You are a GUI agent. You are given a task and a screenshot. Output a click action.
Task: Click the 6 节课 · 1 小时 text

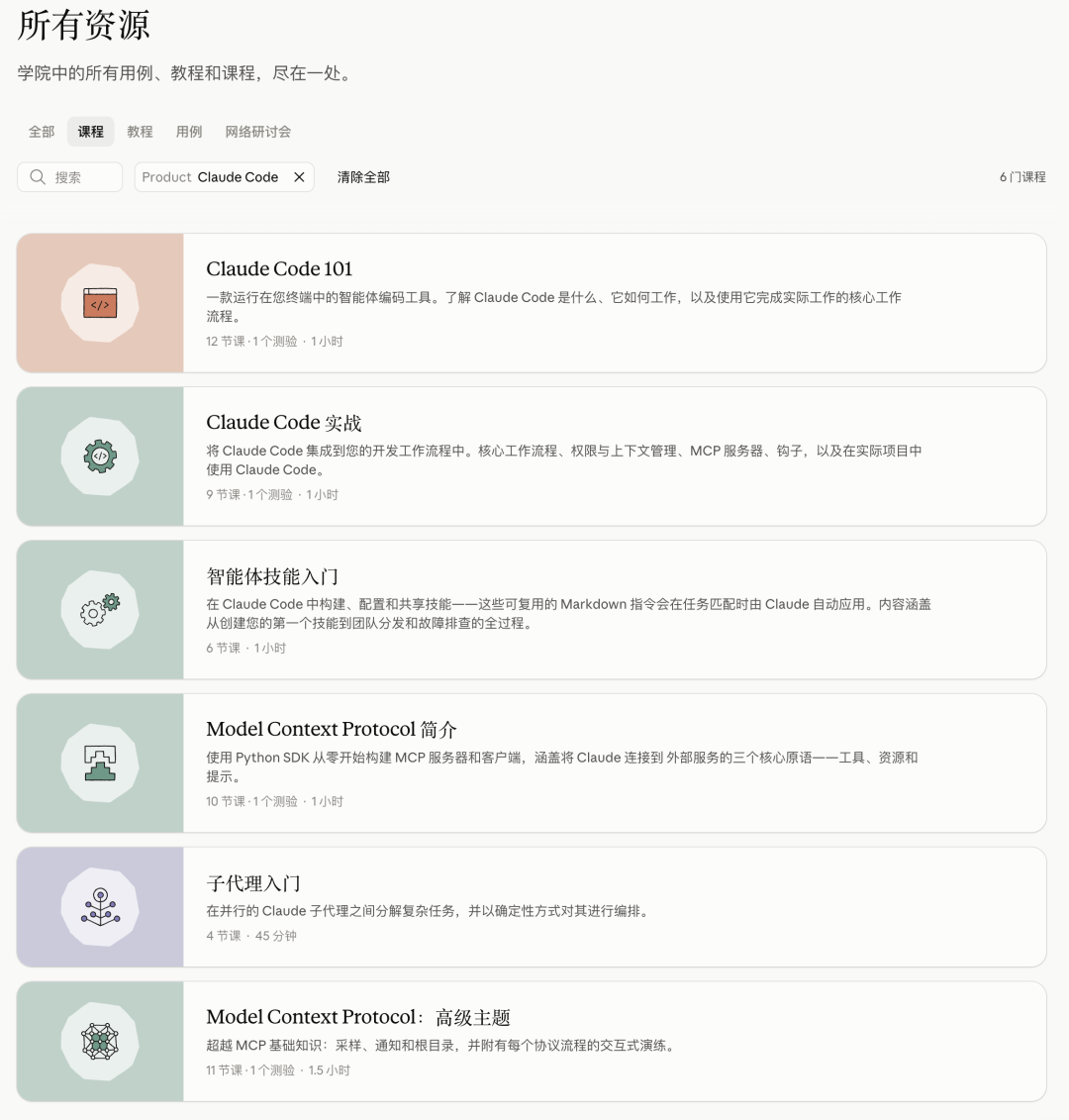[x=245, y=648]
